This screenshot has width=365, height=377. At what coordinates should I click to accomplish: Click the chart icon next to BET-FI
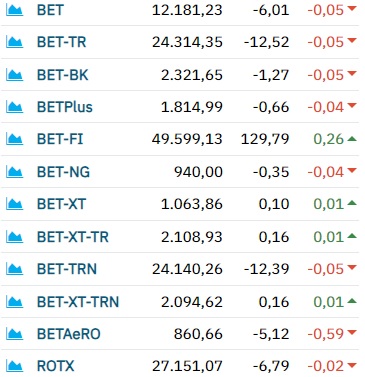(14, 139)
